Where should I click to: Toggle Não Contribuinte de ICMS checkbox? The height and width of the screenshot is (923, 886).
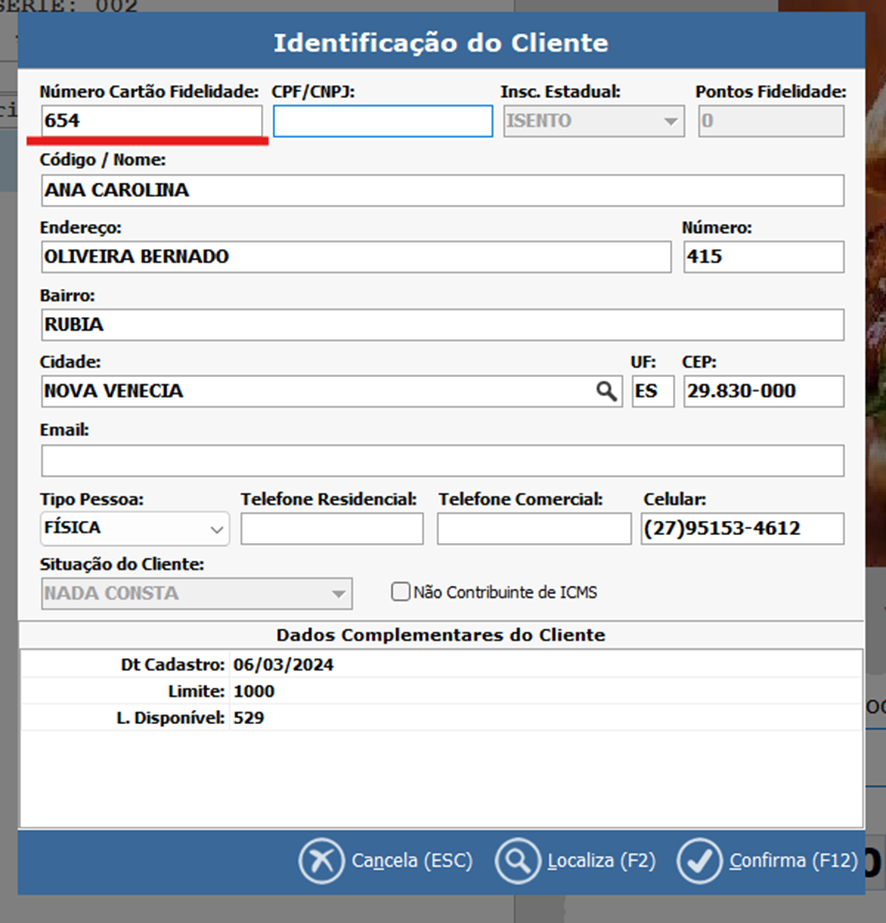point(401,592)
